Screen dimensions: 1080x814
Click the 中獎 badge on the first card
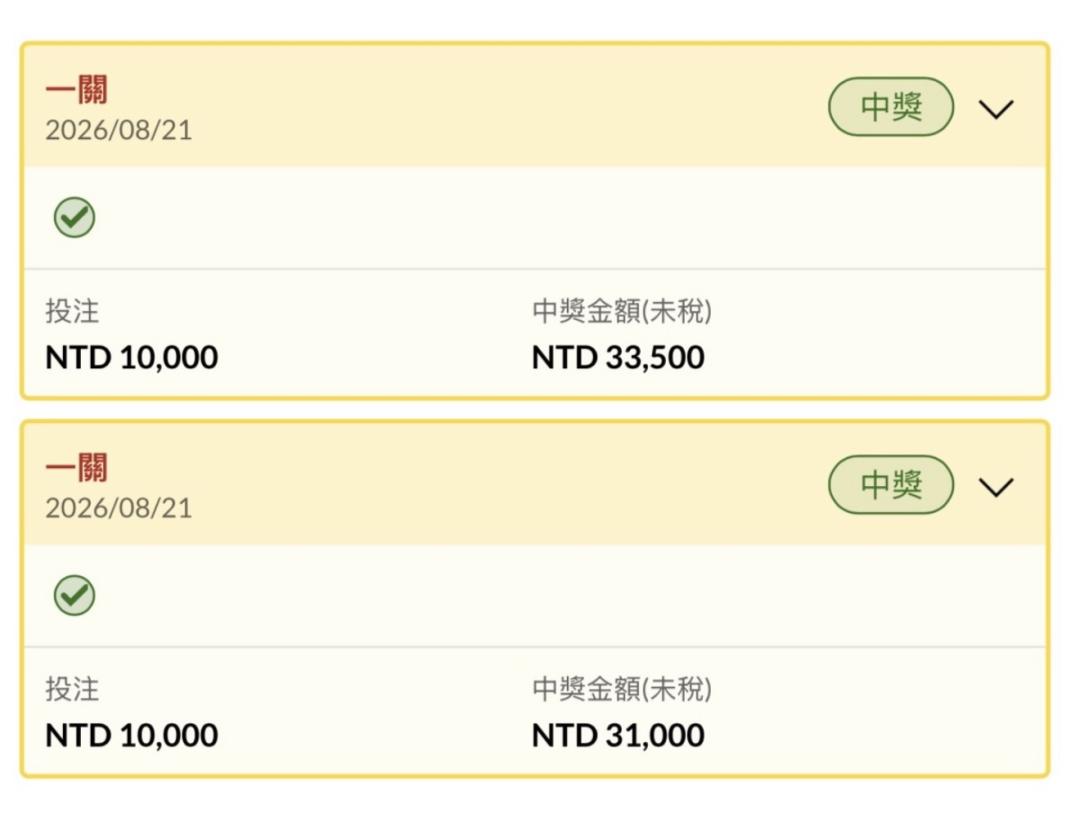pos(891,107)
